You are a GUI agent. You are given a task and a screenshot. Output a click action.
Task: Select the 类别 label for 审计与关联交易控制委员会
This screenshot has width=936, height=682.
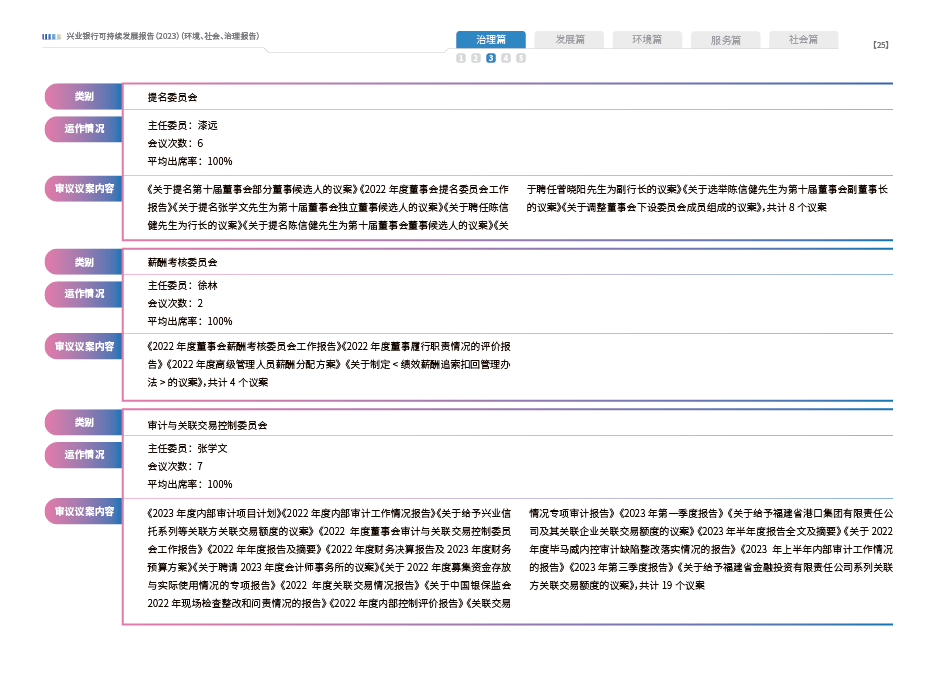[x=83, y=423]
